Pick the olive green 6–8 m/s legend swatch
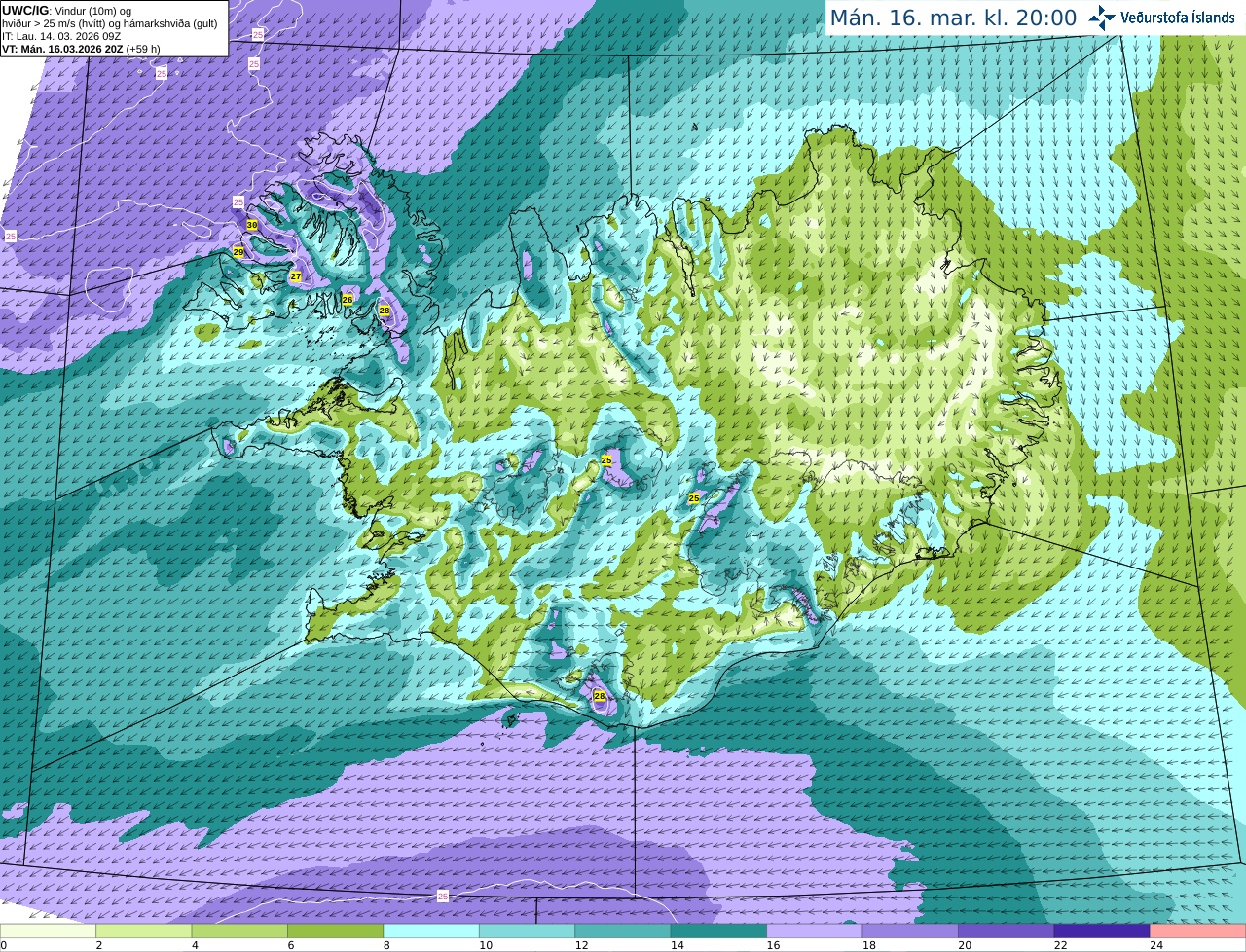Viewport: 1246px width, 952px height. (x=336, y=932)
